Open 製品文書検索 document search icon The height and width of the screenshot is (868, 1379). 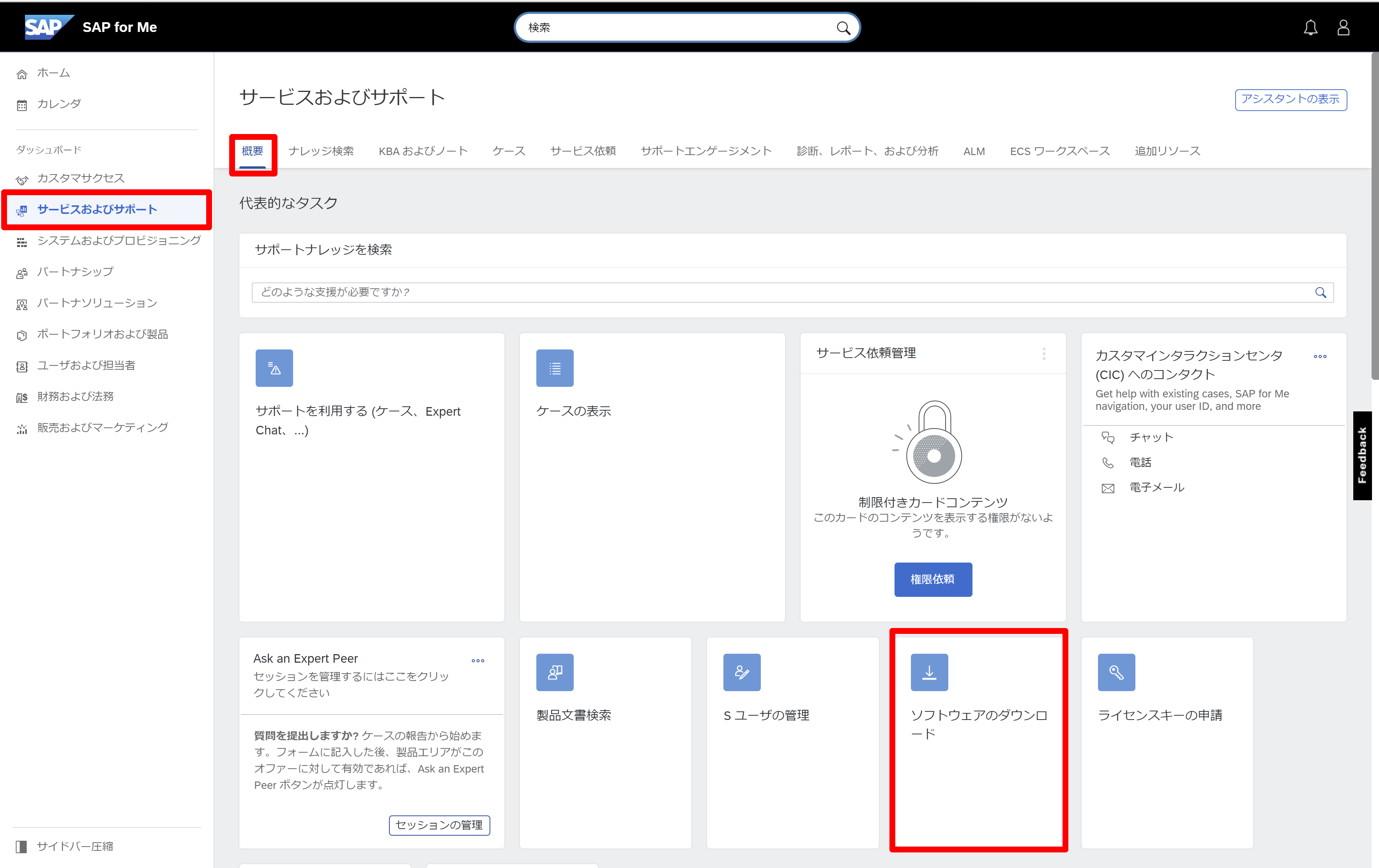pyautogui.click(x=554, y=672)
